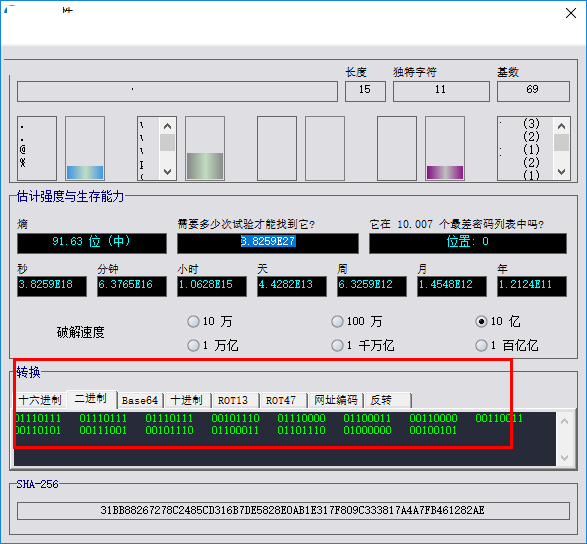Click the hours value 1.0628E15
The height and width of the screenshot is (544, 587).
[x=212, y=286]
